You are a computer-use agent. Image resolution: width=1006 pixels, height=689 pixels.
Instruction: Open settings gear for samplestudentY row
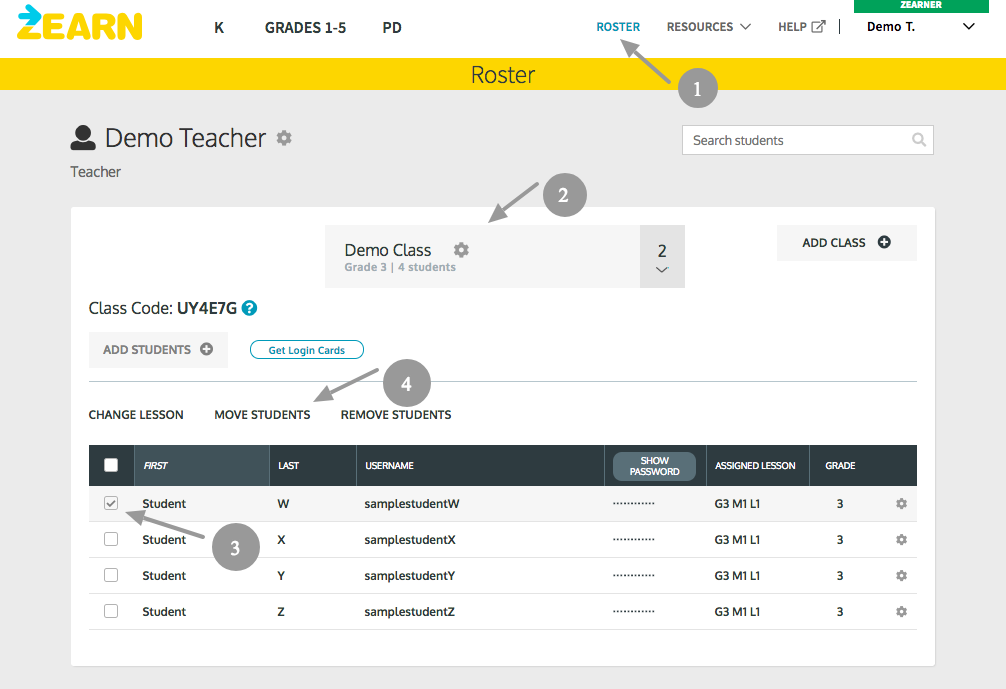click(x=901, y=575)
